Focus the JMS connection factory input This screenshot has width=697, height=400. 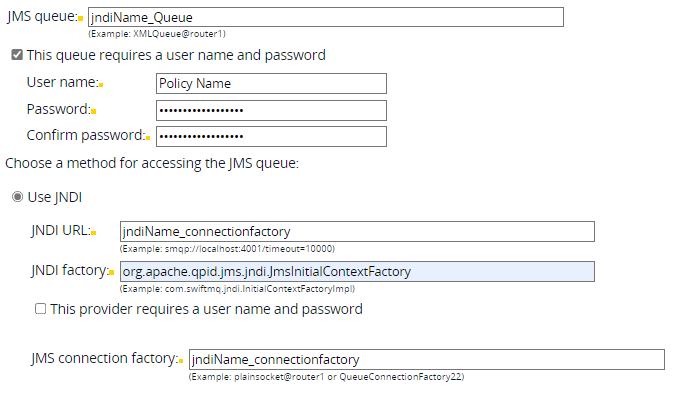426,359
